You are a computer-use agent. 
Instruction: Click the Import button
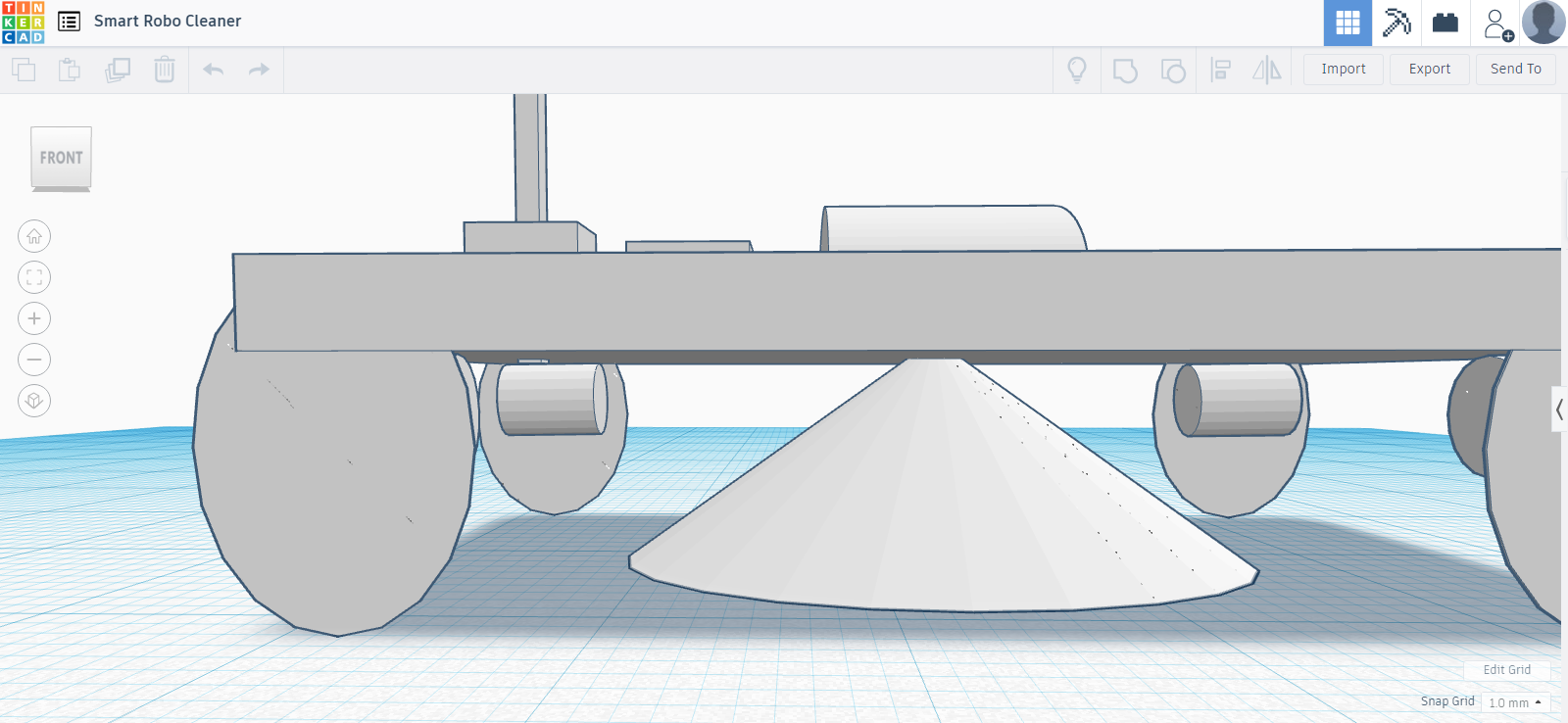point(1343,69)
